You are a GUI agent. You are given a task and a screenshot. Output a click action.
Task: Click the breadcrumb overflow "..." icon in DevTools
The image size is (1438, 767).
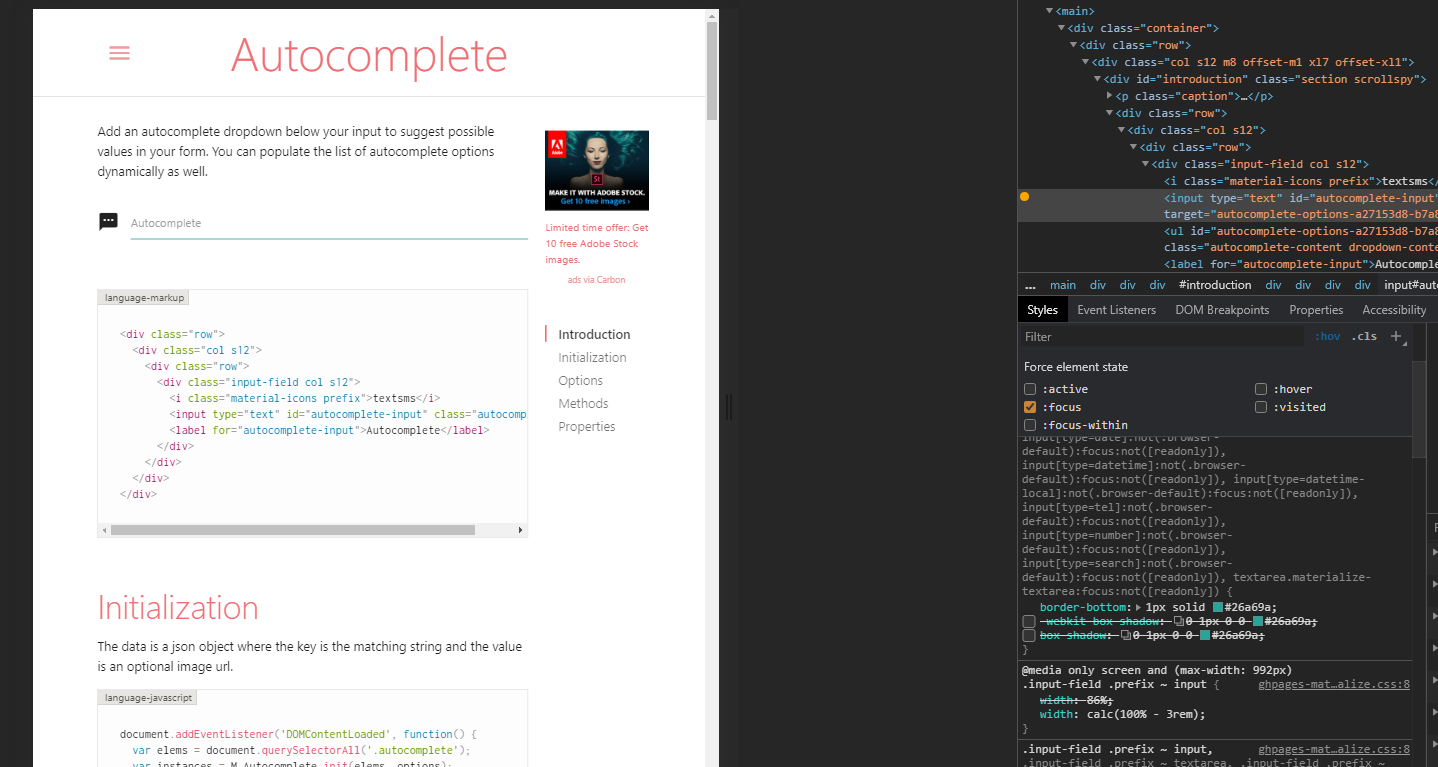click(x=1030, y=285)
